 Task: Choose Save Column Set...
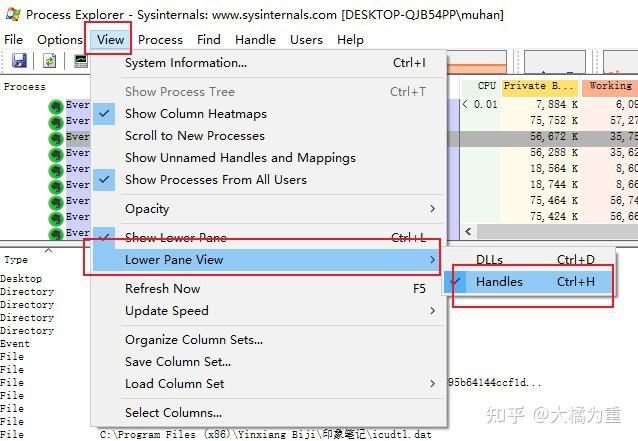click(x=269, y=361)
